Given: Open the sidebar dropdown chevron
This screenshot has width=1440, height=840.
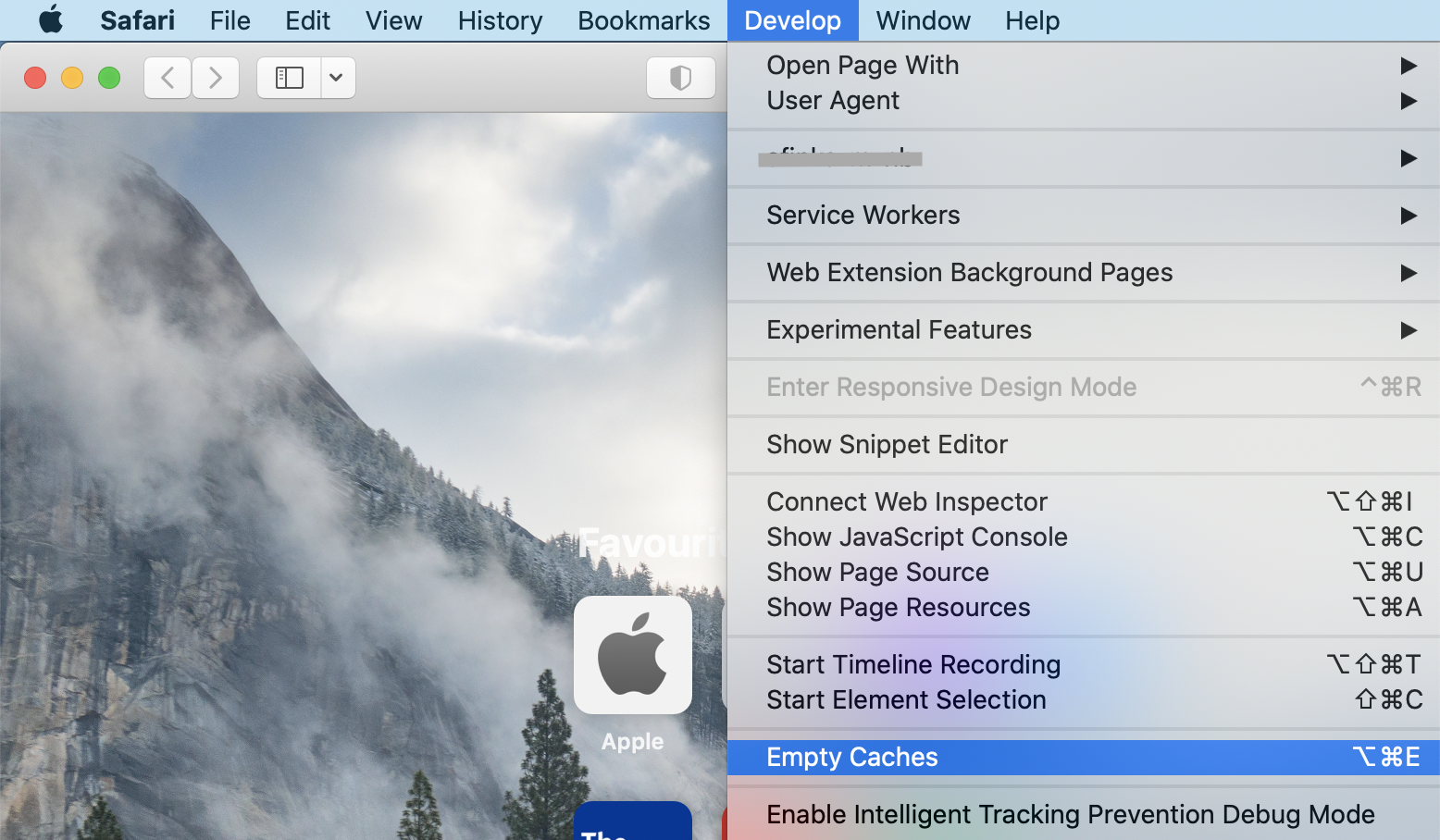Looking at the screenshot, I should coord(337,78).
